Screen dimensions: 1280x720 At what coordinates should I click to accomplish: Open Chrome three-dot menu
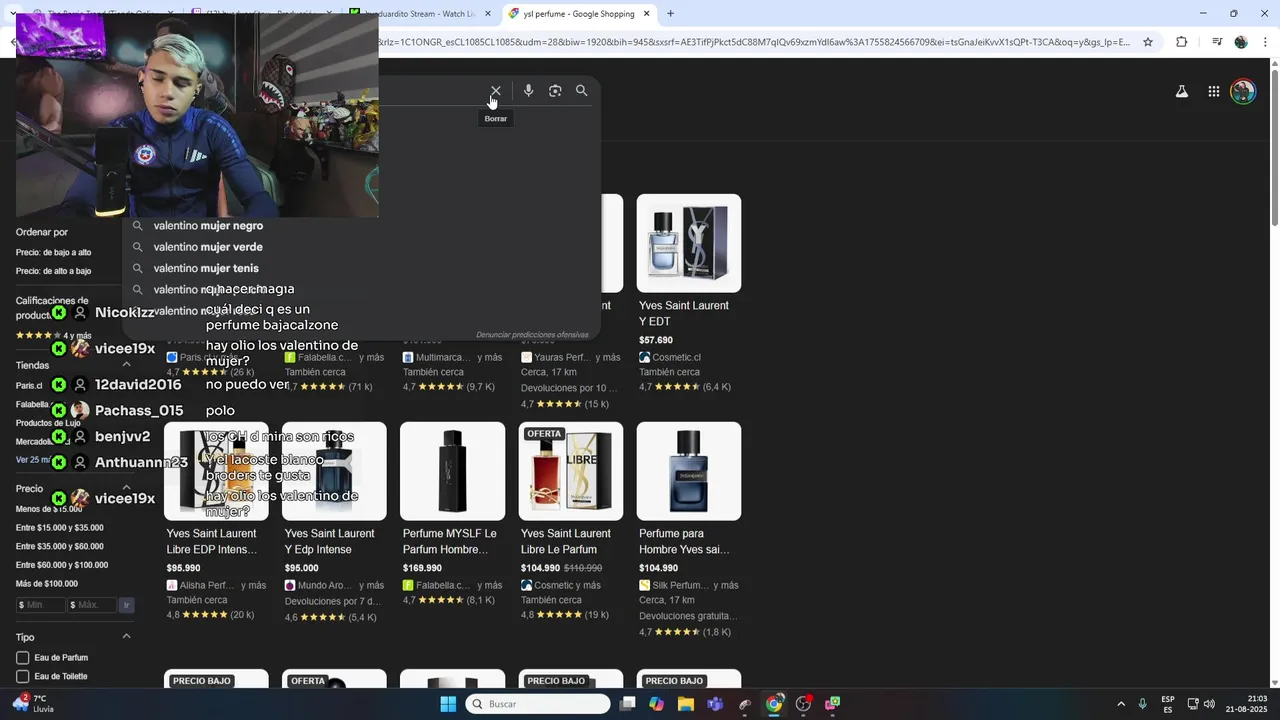tap(1264, 42)
